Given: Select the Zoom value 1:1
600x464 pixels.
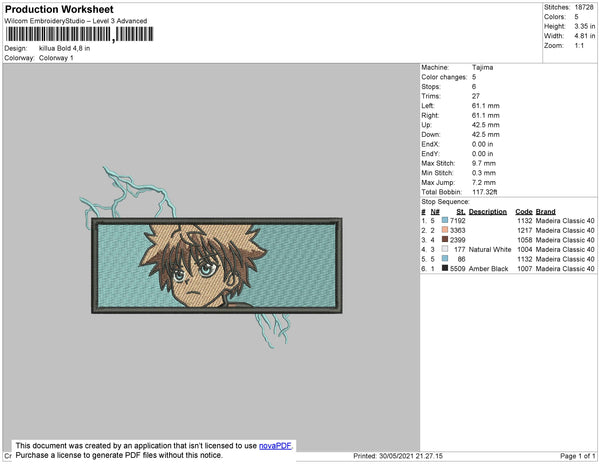Looking at the screenshot, I should pyautogui.click(x=579, y=46).
